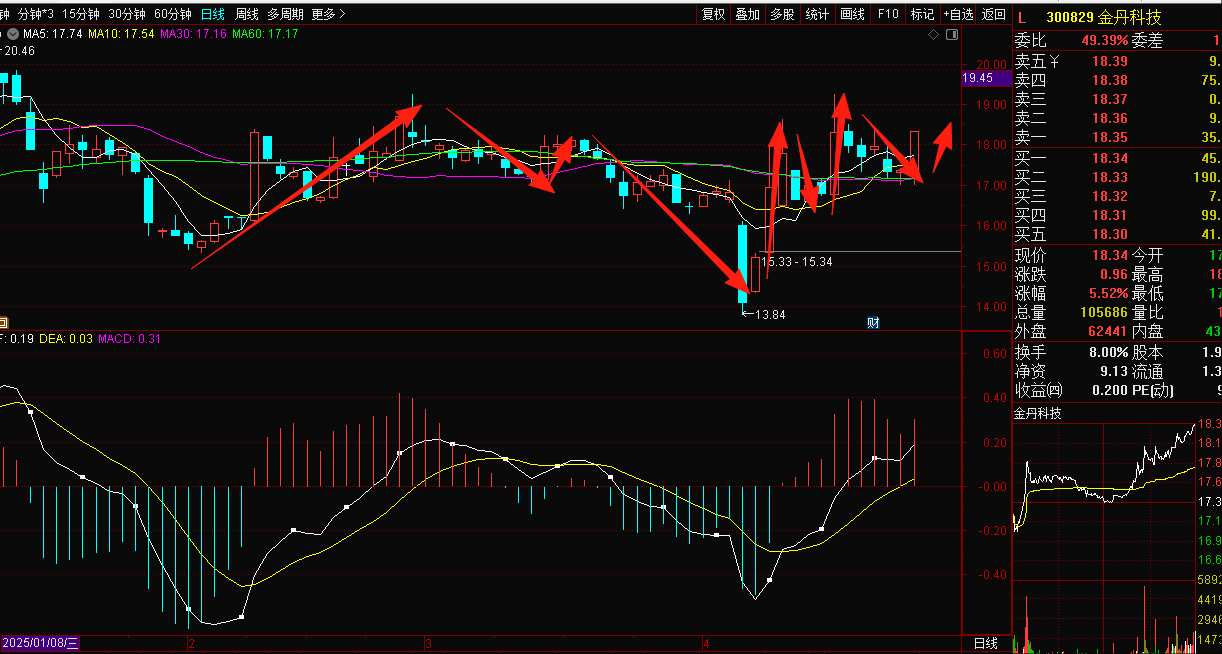Click the 买五 price 18.30
The width and height of the screenshot is (1222, 654).
[x=1109, y=234]
